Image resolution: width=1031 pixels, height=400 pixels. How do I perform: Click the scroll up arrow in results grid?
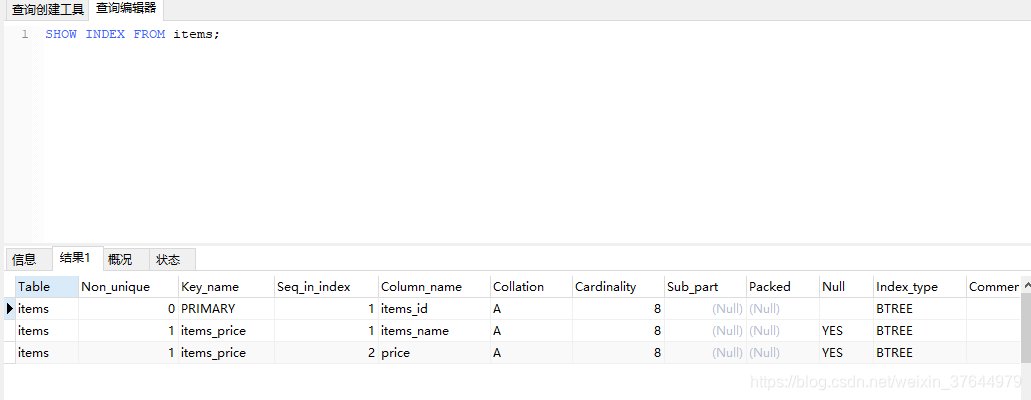1025,286
